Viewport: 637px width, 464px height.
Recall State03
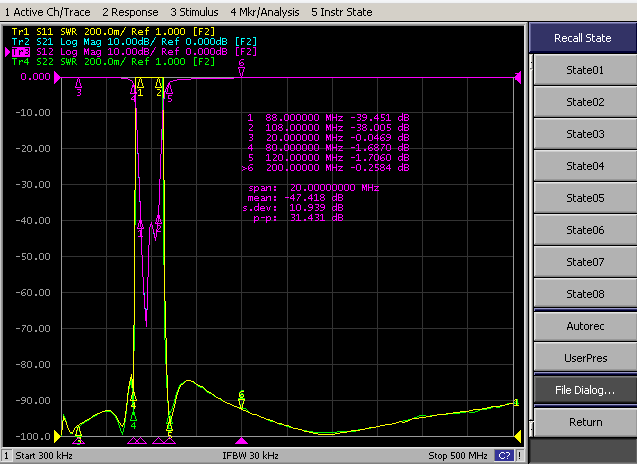[585, 134]
